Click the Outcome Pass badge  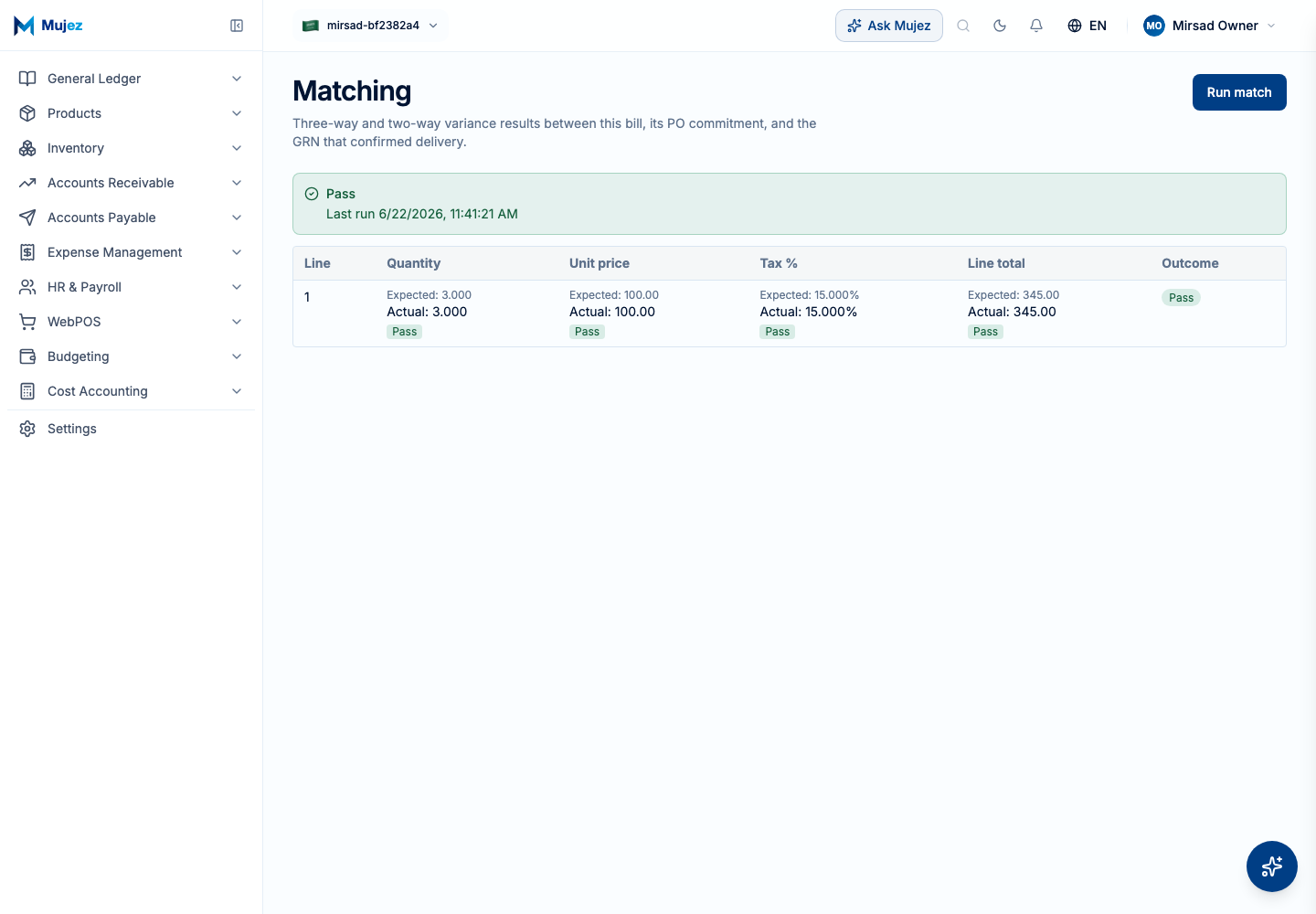(x=1181, y=298)
